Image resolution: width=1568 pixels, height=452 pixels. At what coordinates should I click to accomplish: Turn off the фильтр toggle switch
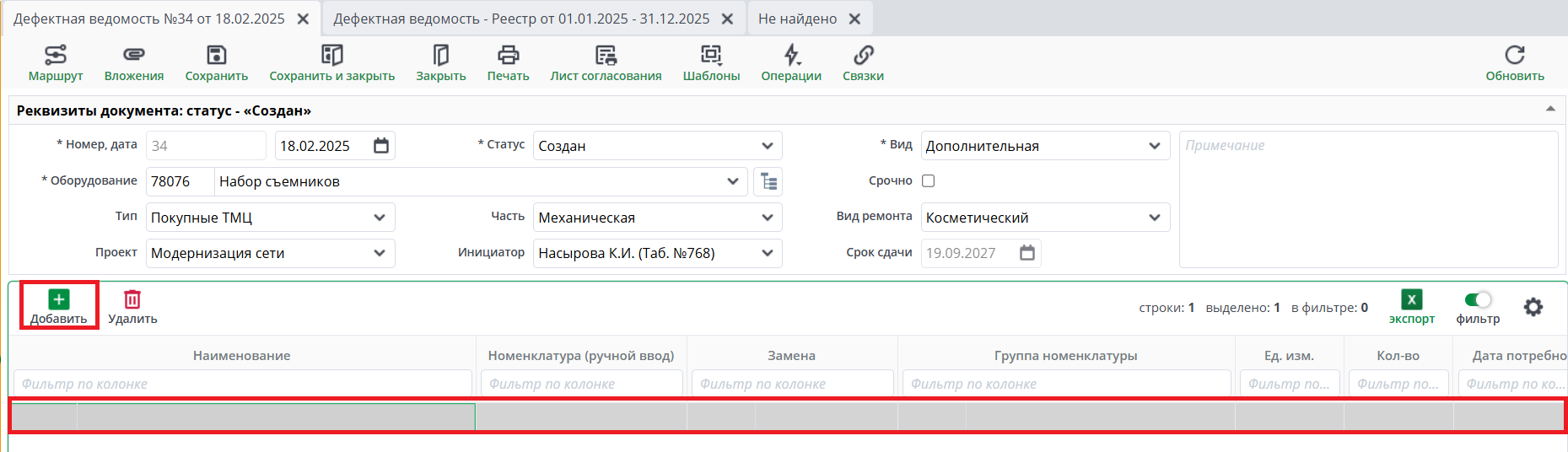(1478, 300)
